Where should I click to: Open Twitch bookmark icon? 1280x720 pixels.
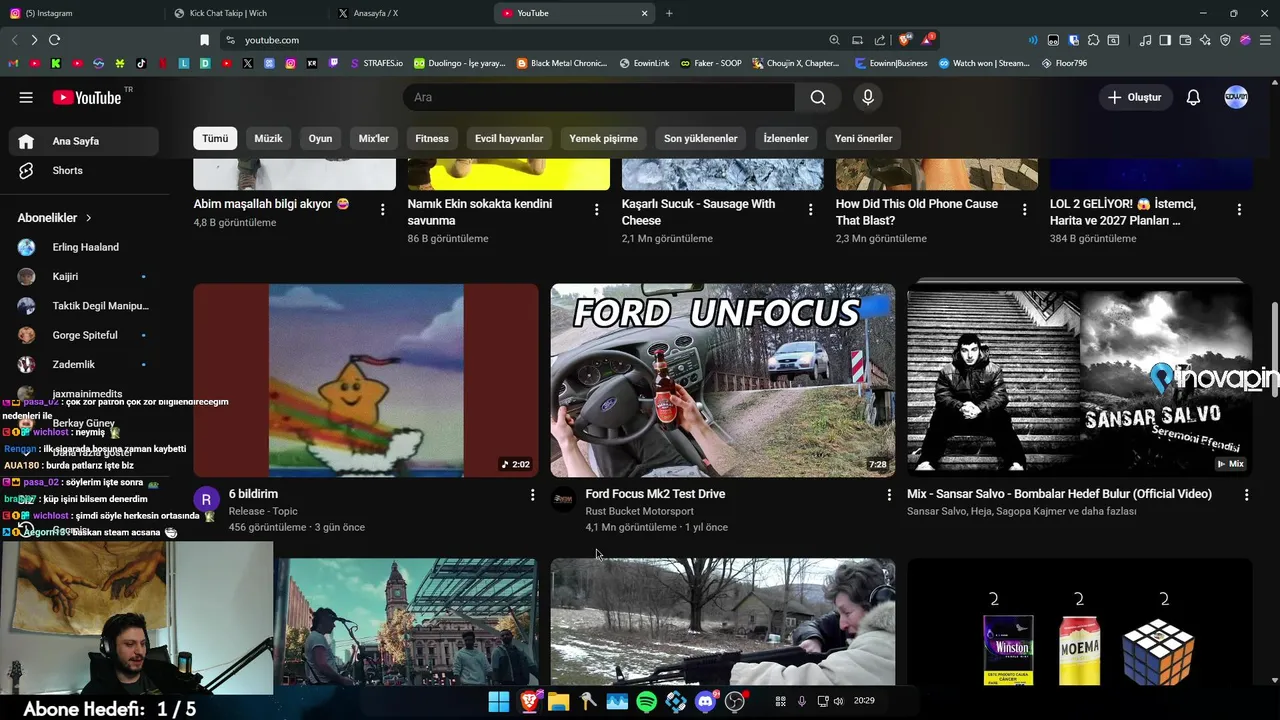(x=333, y=63)
